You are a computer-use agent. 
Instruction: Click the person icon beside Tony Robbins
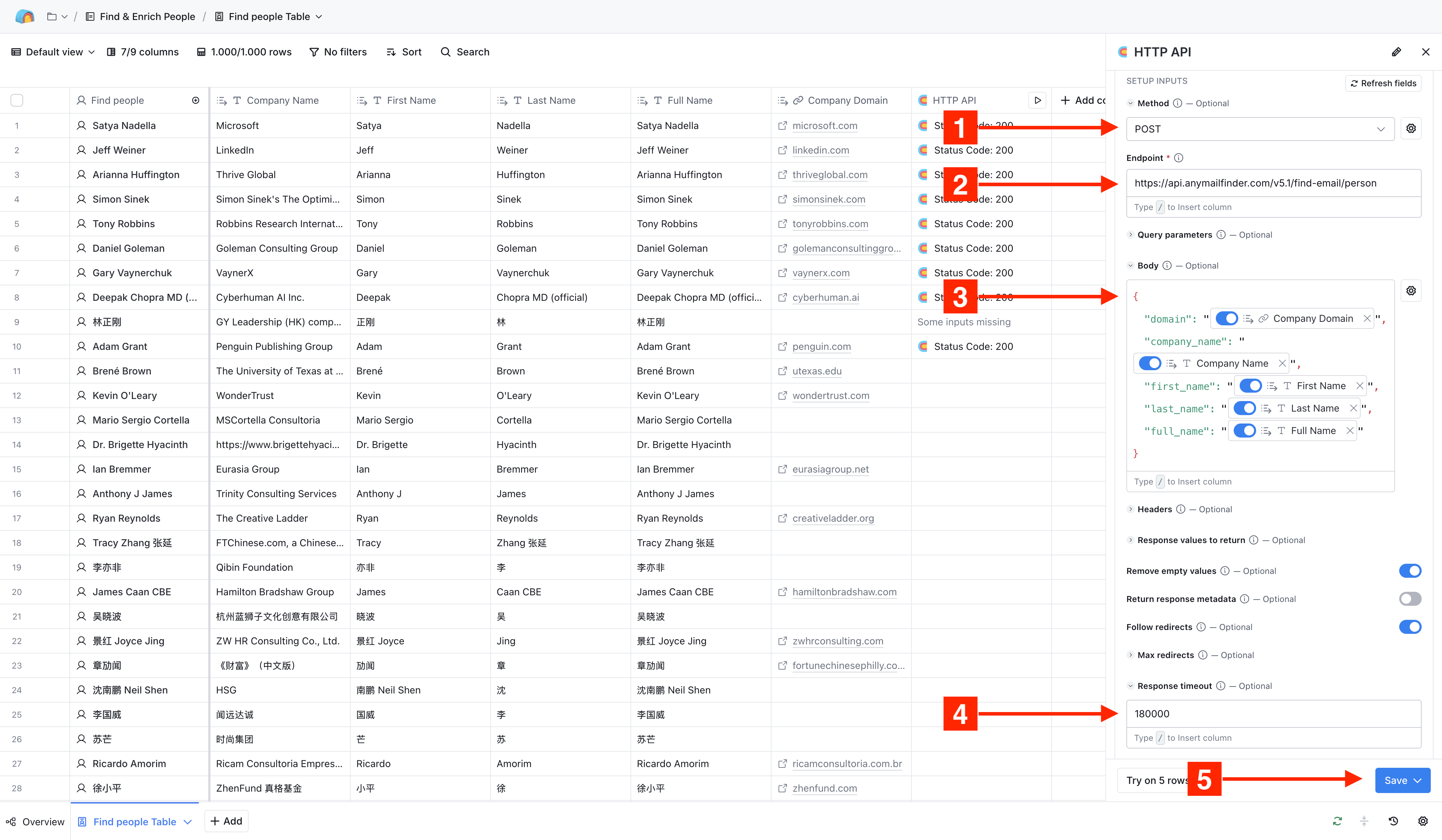tap(81, 224)
